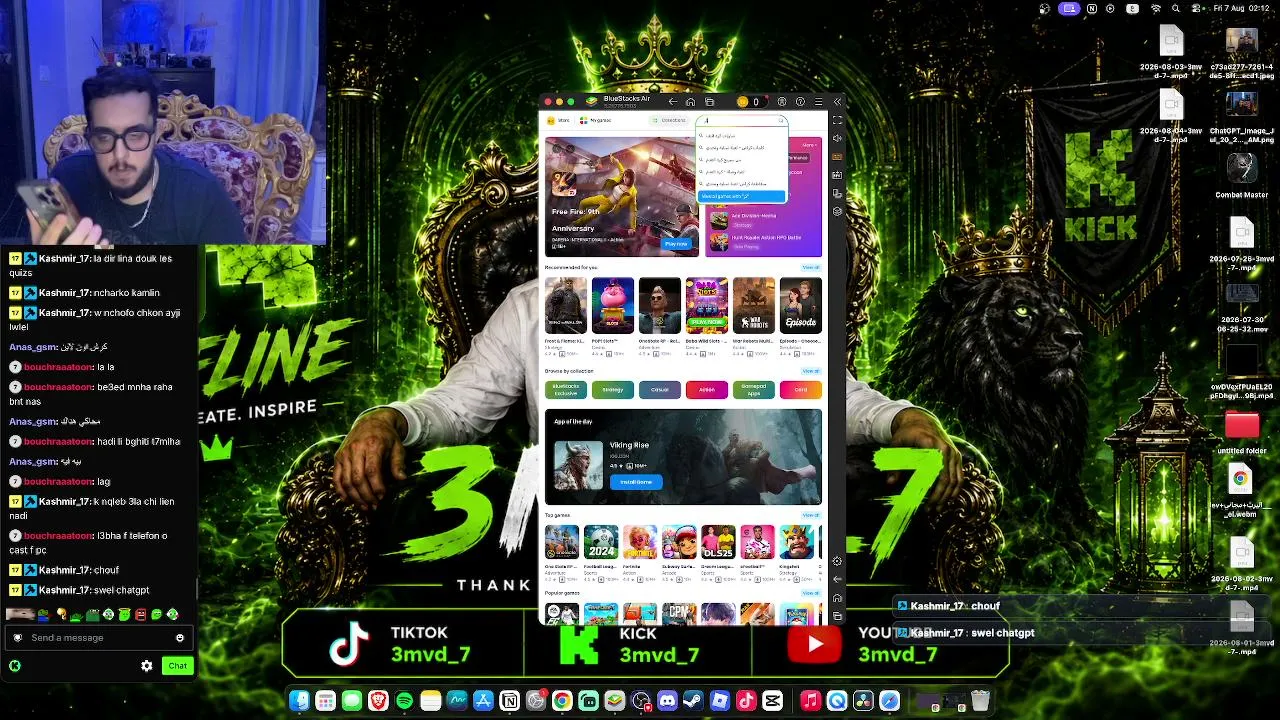Open Subway Surfers in Top games
The height and width of the screenshot is (720, 1280).
[679, 542]
